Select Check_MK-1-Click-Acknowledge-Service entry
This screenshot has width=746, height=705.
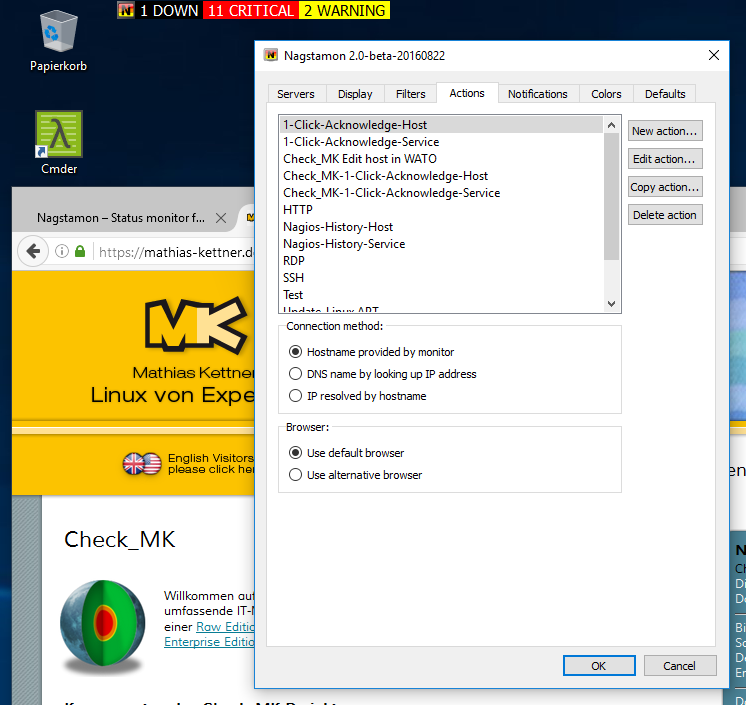[x=442, y=193]
